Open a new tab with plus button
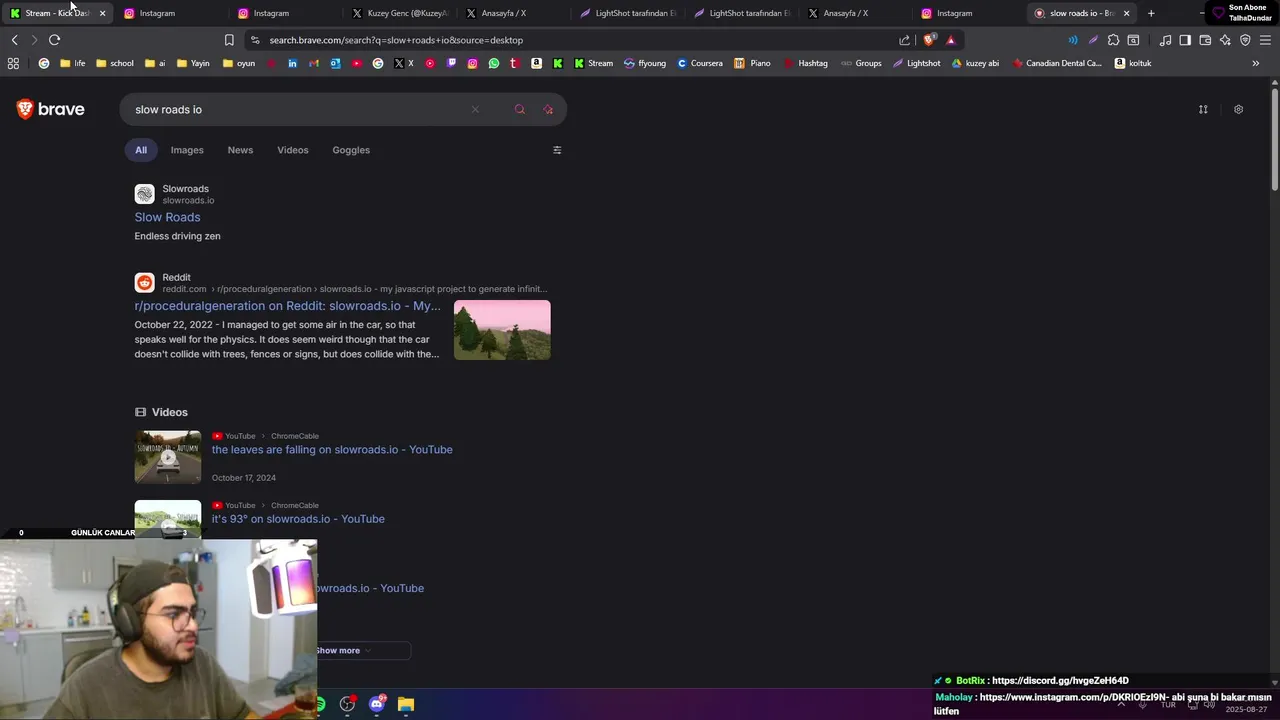The width and height of the screenshot is (1280, 720). pyautogui.click(x=1151, y=13)
